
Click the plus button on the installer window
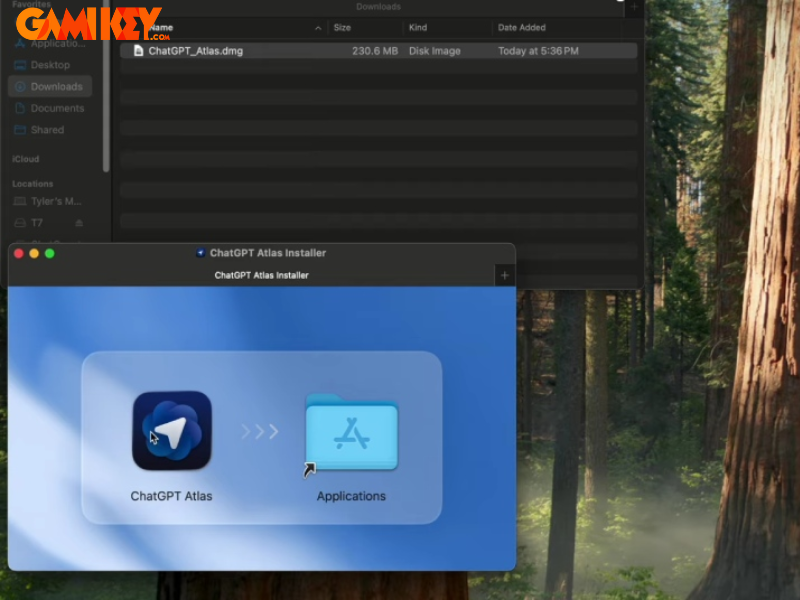505,274
